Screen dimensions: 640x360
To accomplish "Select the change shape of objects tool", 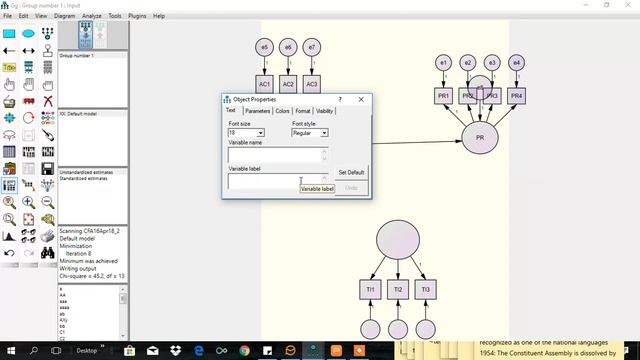I will [x=9, y=118].
